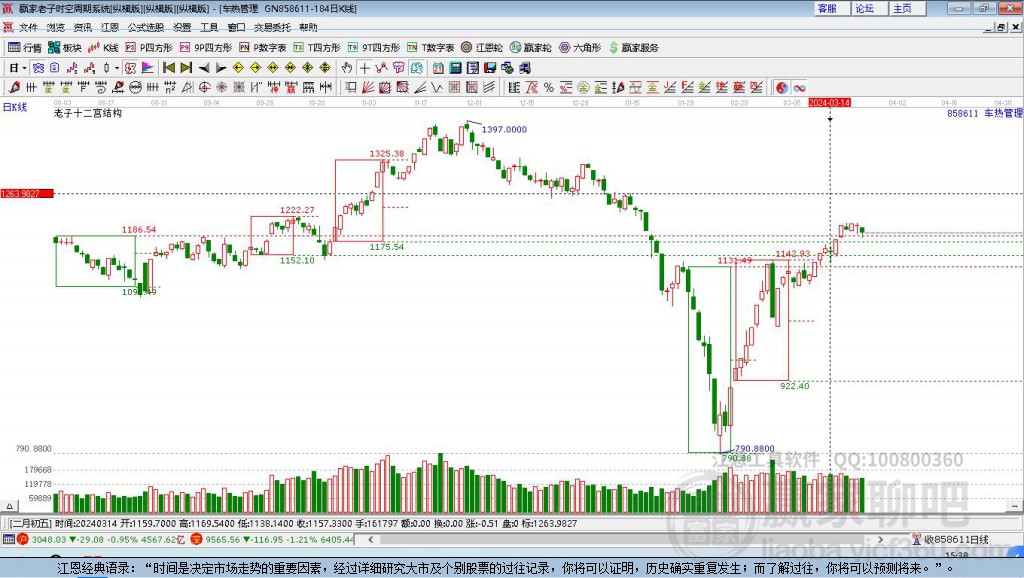1024x578 pixels.
Task: Open the 文件 menu
Action: coord(28,27)
